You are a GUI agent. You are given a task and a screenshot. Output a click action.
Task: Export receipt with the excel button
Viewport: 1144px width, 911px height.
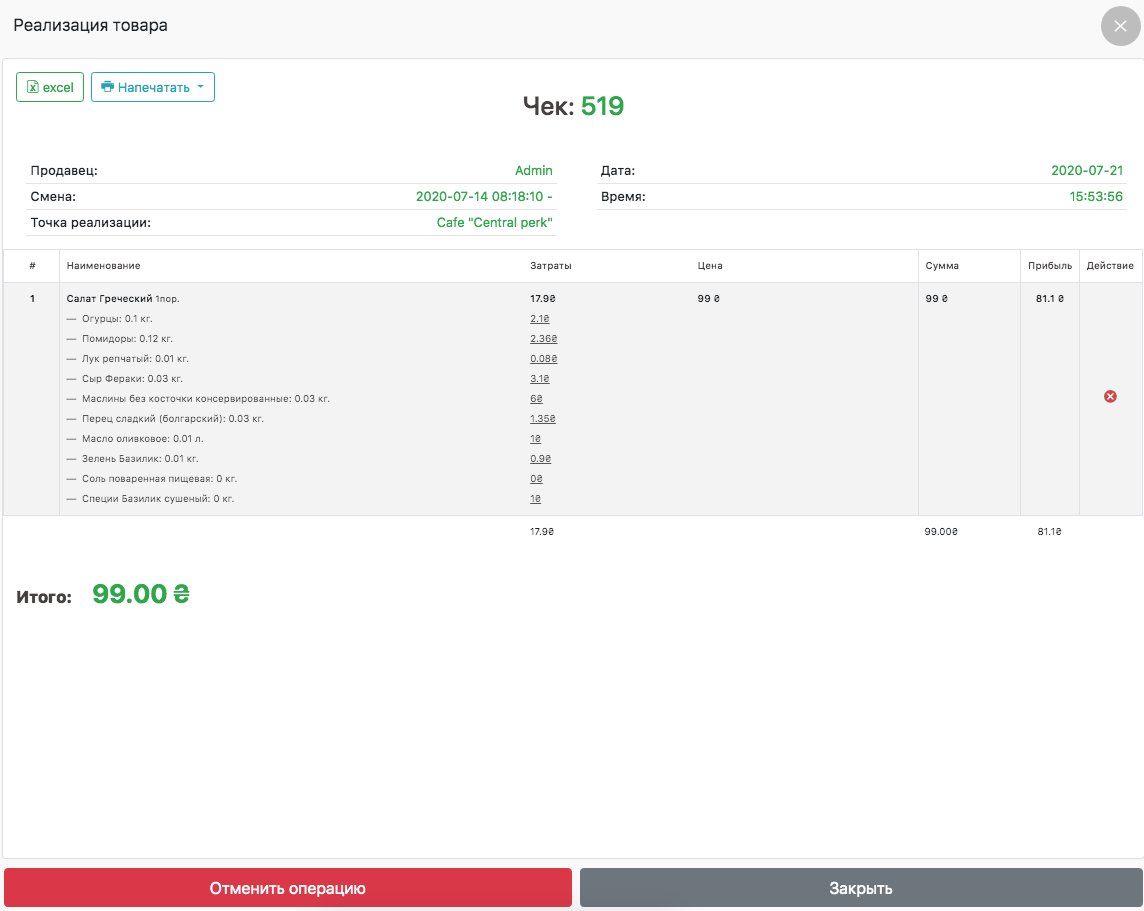[50, 87]
